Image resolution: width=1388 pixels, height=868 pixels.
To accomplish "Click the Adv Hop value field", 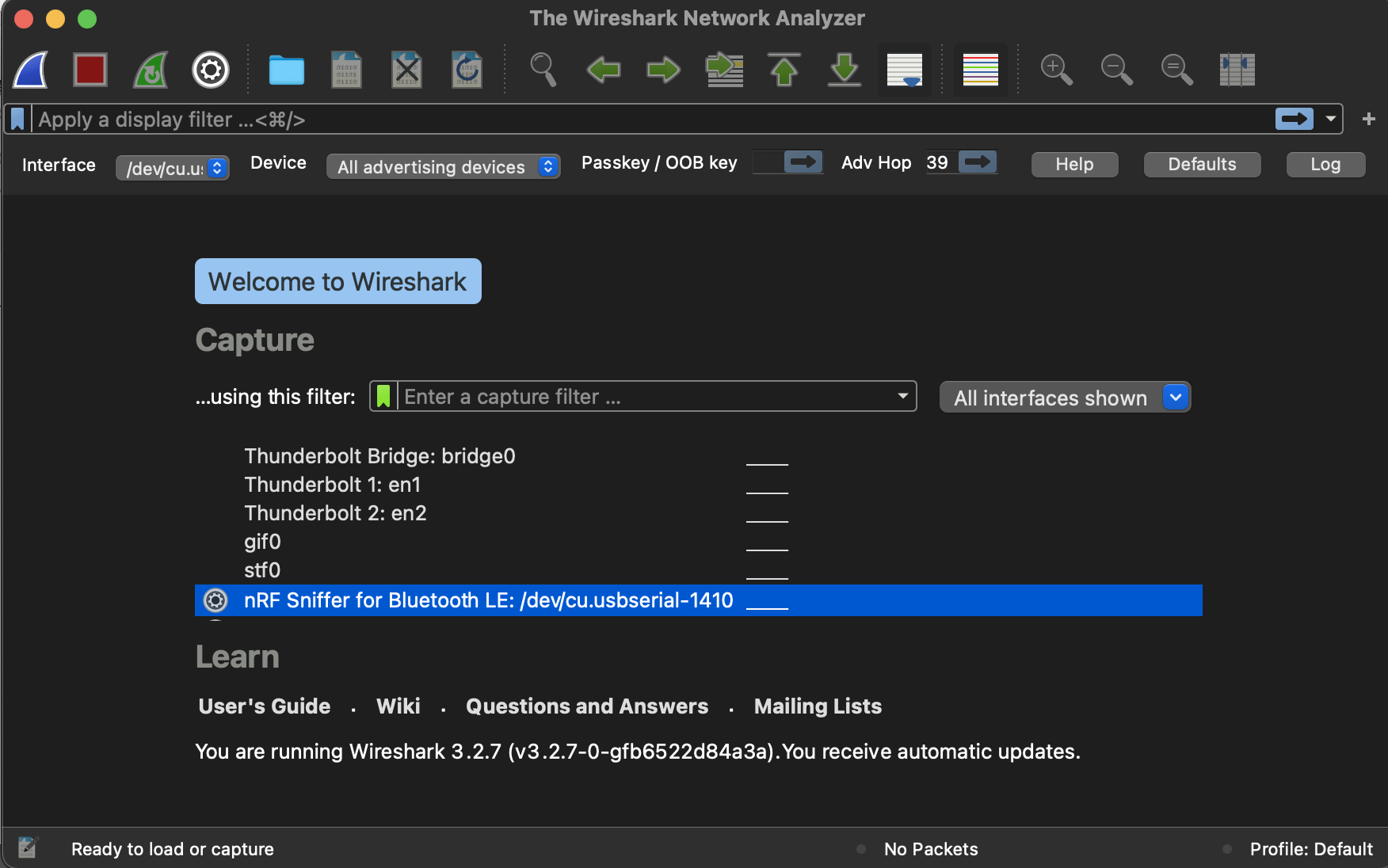I will [940, 162].
